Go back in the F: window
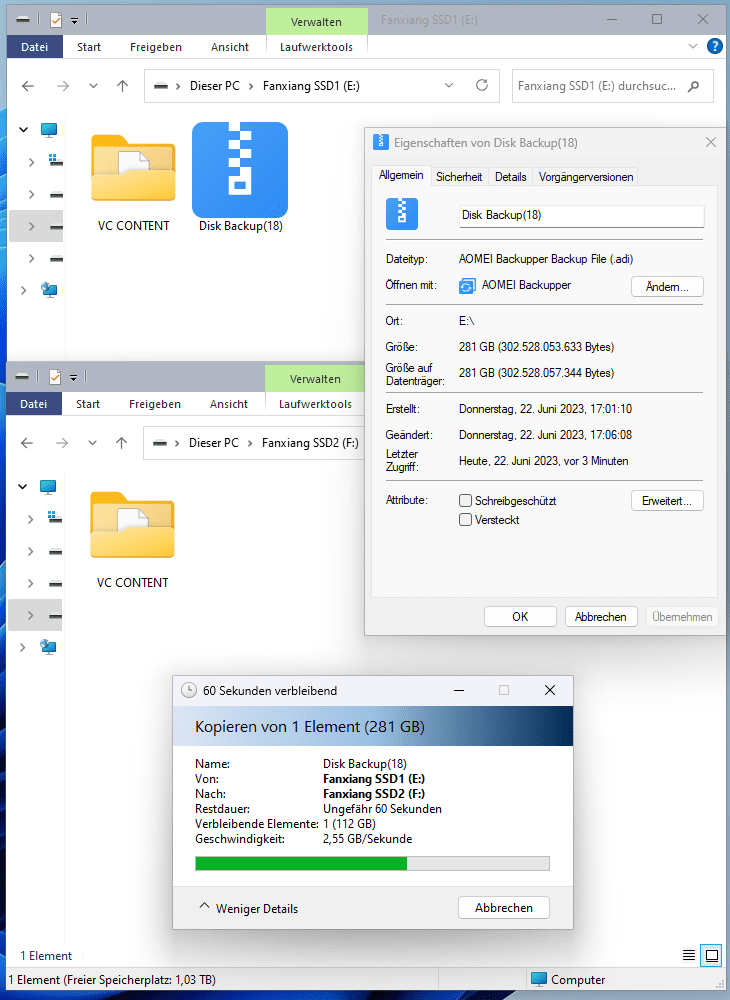 point(27,443)
